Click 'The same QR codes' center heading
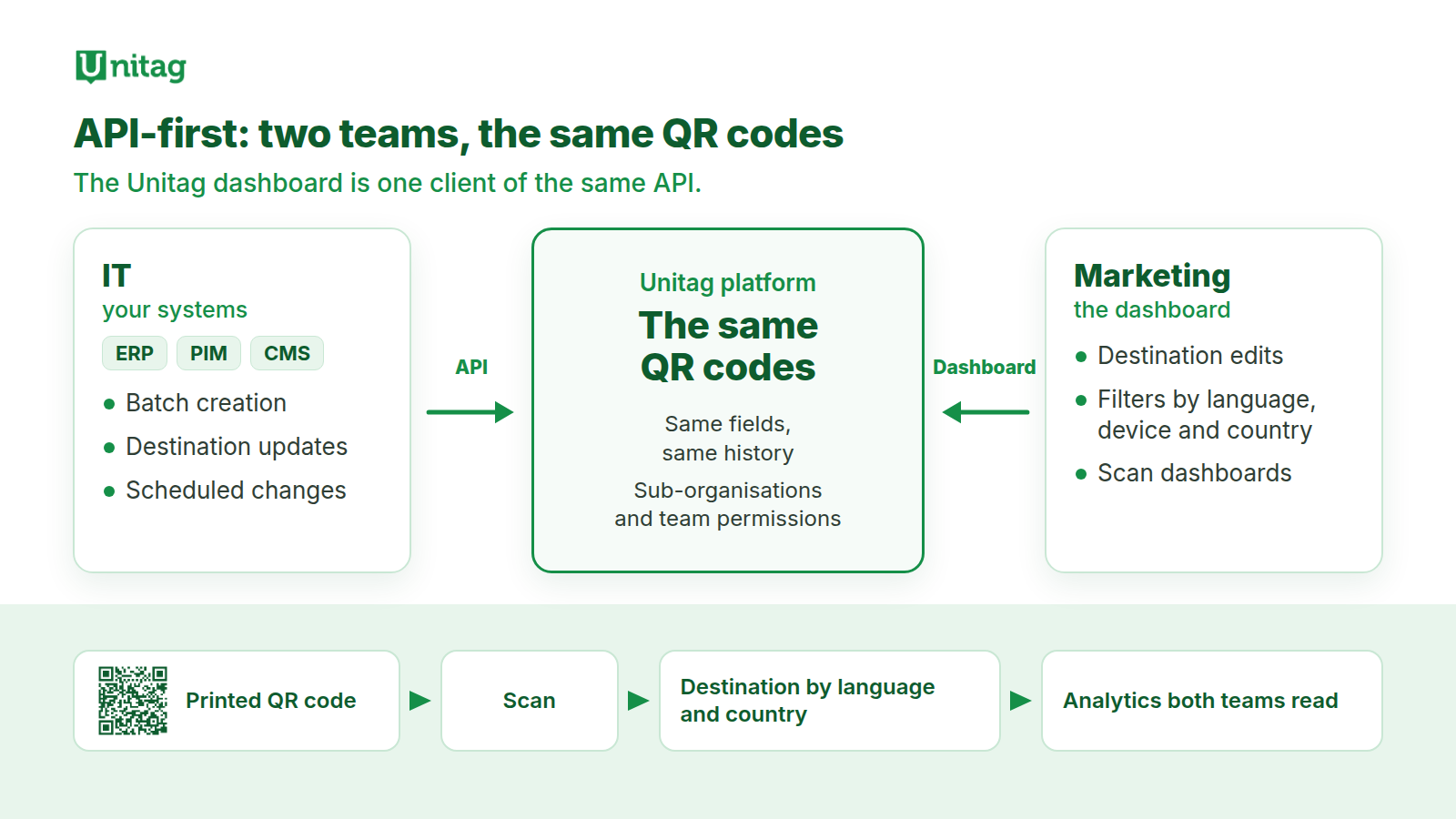Screen dimensions: 1456x819 click(x=728, y=346)
